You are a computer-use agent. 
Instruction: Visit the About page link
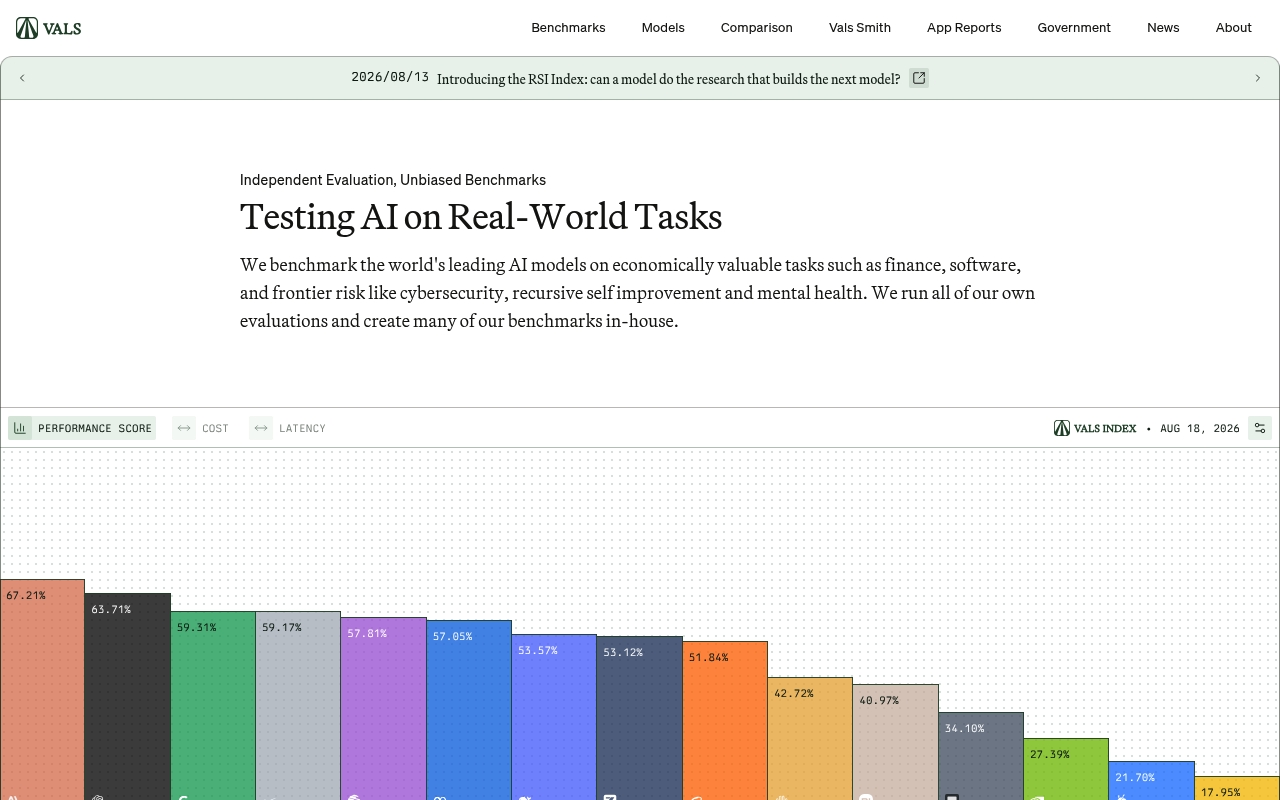(x=1233, y=28)
